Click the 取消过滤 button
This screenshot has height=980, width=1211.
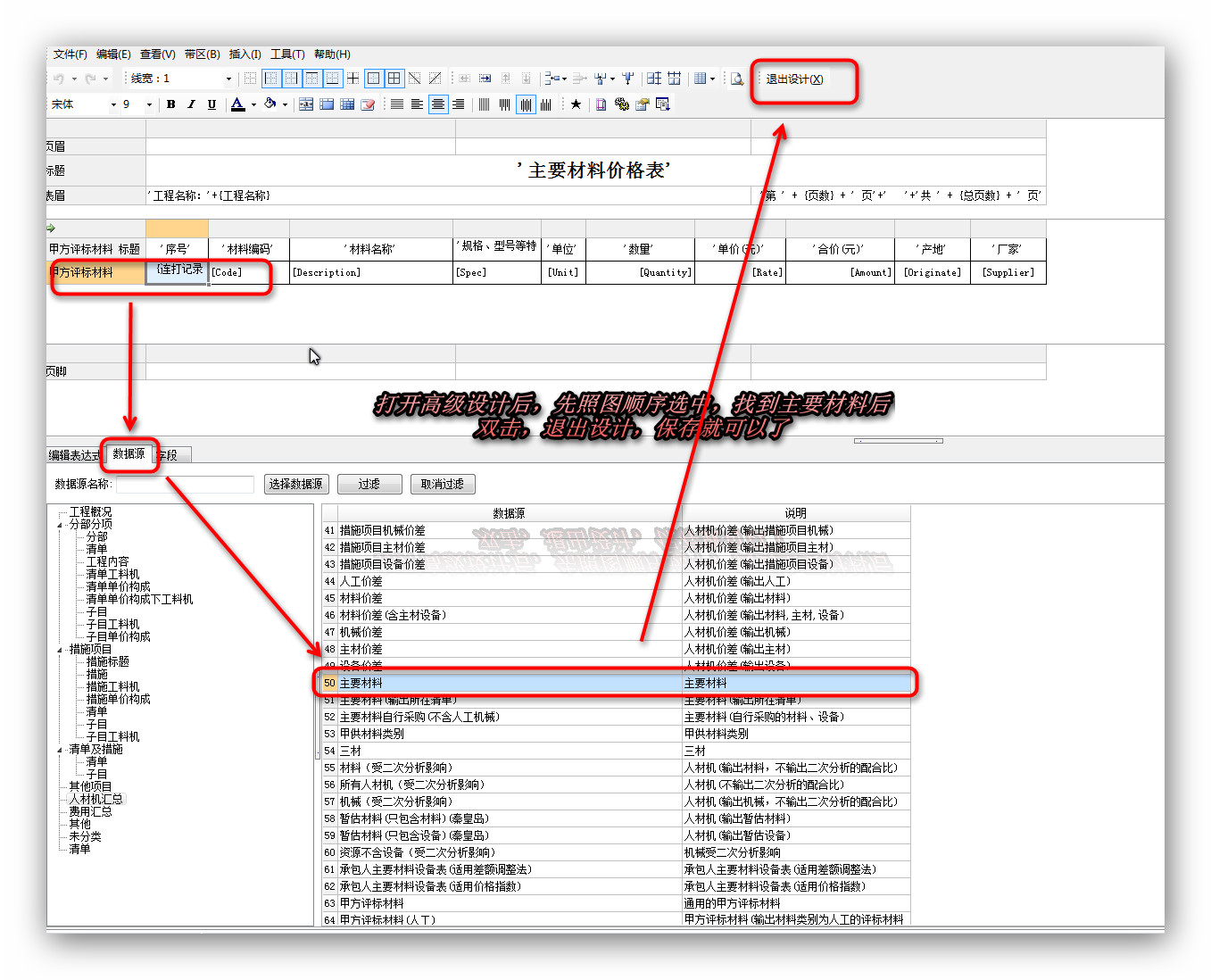tap(443, 484)
